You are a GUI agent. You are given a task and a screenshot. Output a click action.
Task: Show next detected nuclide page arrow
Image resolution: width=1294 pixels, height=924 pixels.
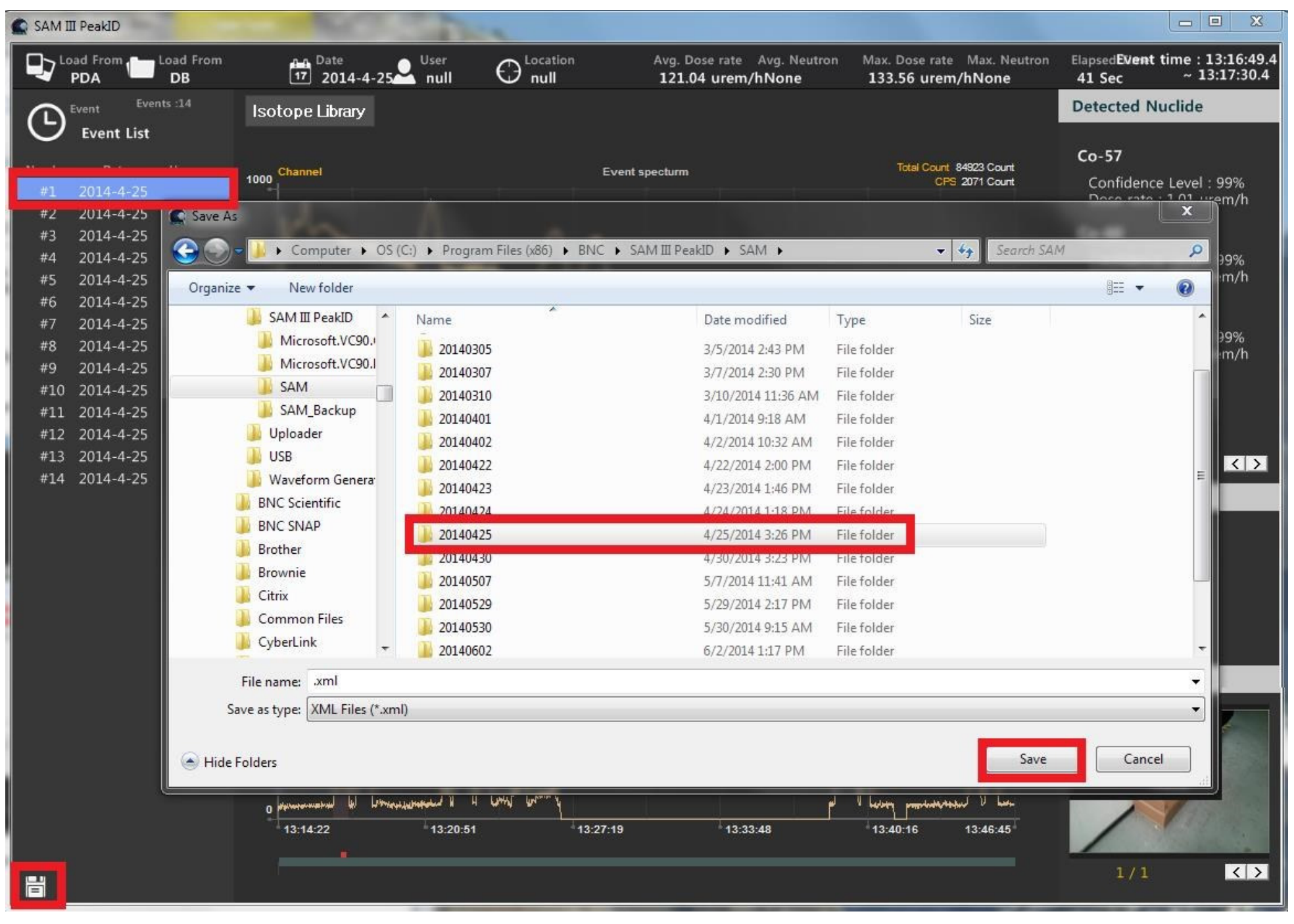tap(1257, 464)
